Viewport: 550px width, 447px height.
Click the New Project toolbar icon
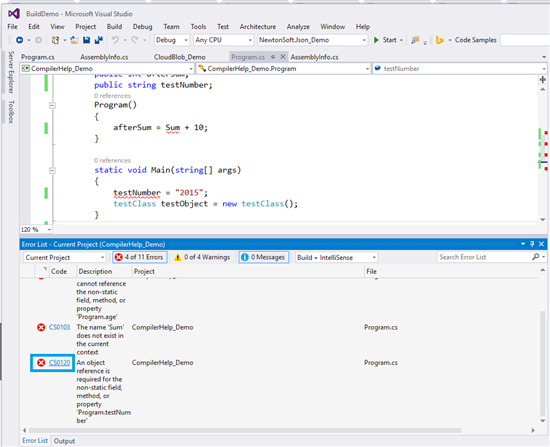(55, 40)
